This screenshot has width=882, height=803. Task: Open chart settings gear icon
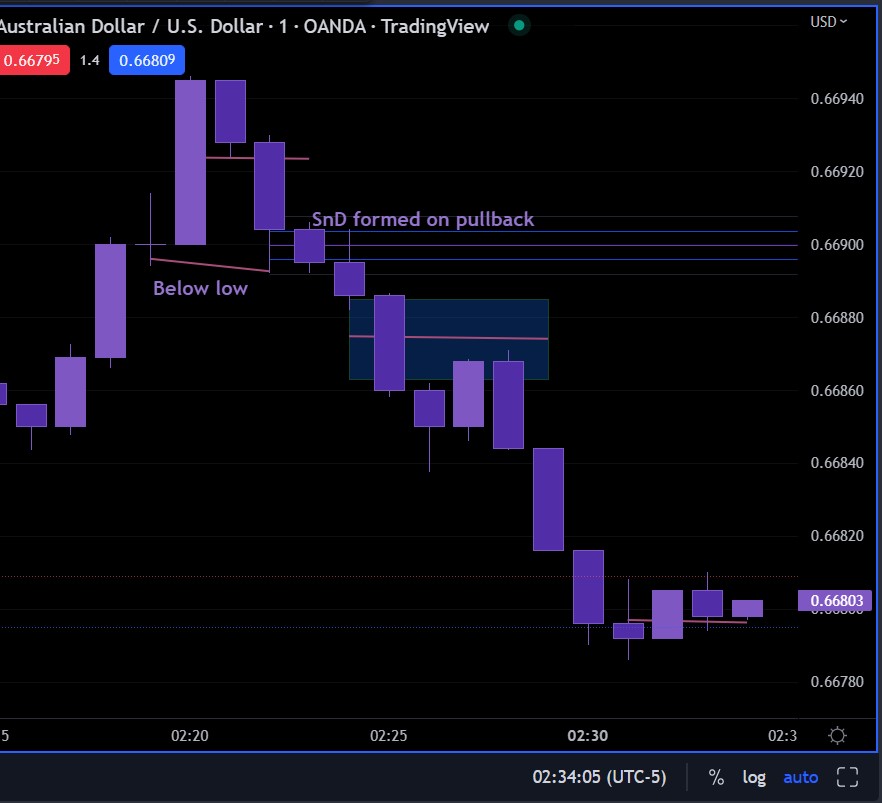[x=837, y=736]
